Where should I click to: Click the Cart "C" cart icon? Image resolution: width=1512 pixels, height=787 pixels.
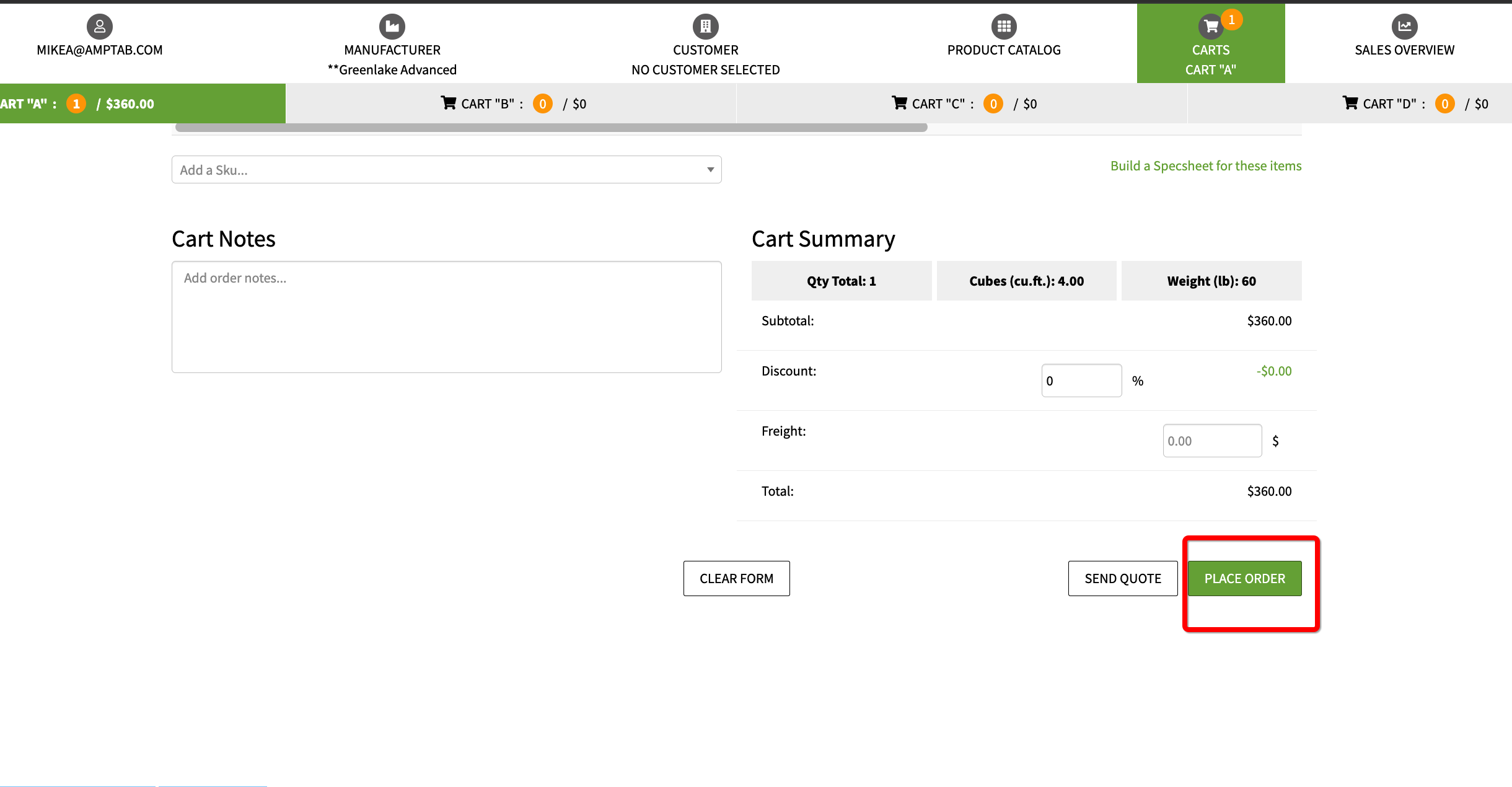[x=899, y=103]
